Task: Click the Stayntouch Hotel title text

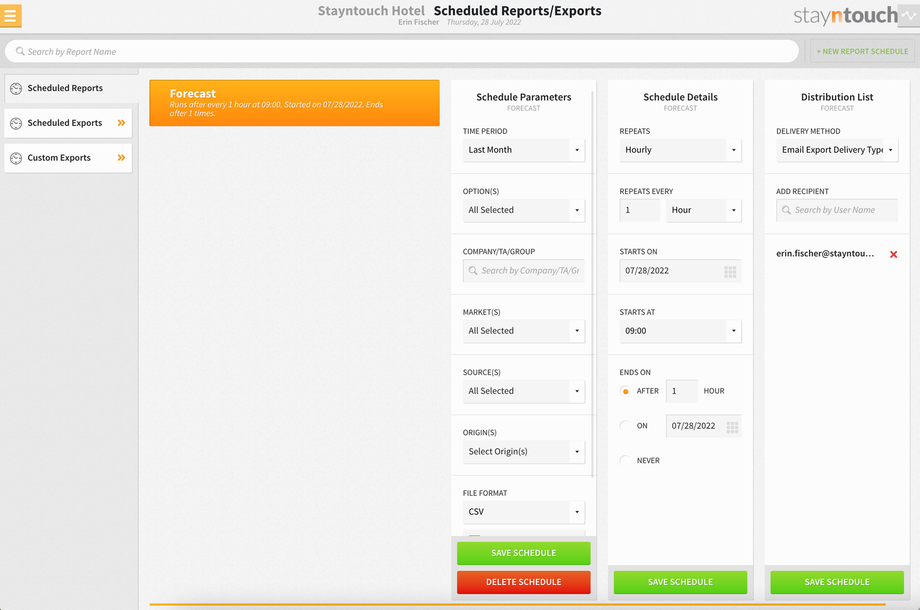Action: (371, 11)
